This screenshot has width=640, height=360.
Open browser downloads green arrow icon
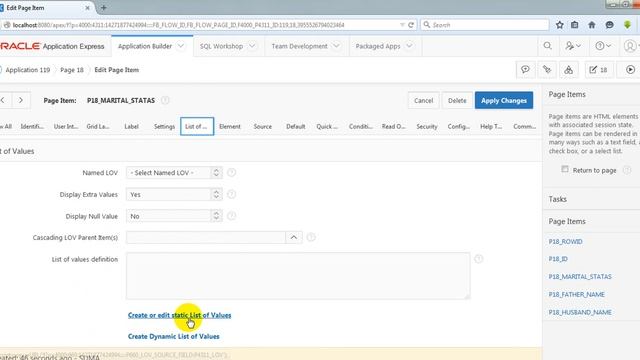[x=627, y=25]
